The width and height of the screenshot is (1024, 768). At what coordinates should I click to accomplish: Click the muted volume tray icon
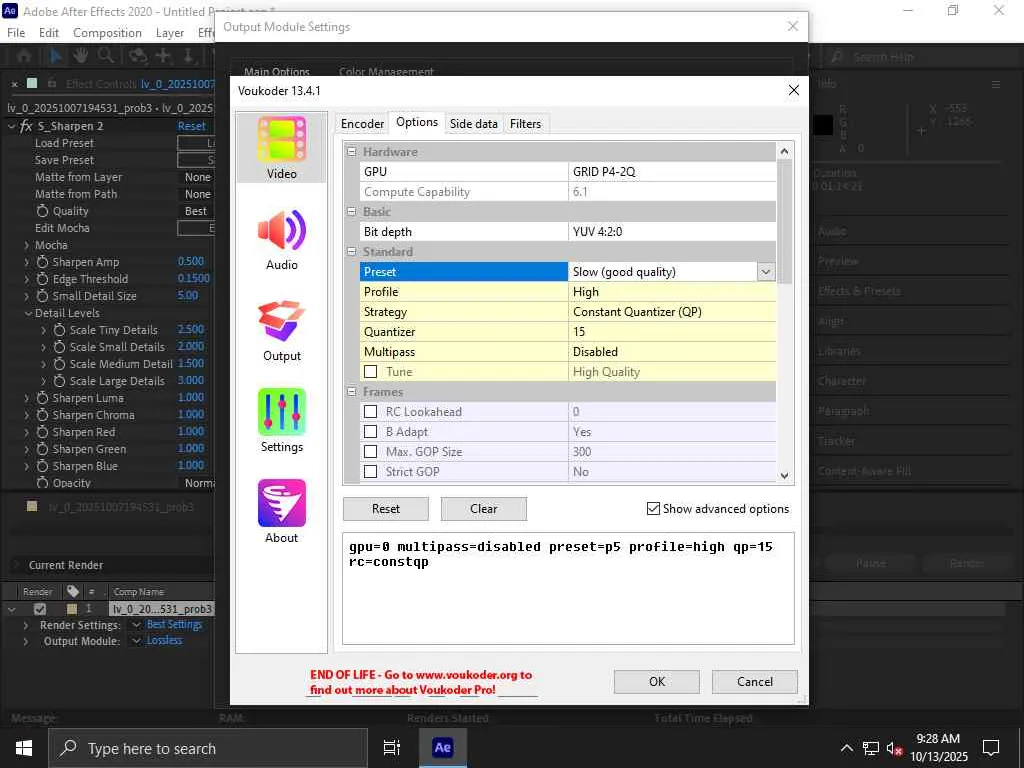click(x=894, y=748)
